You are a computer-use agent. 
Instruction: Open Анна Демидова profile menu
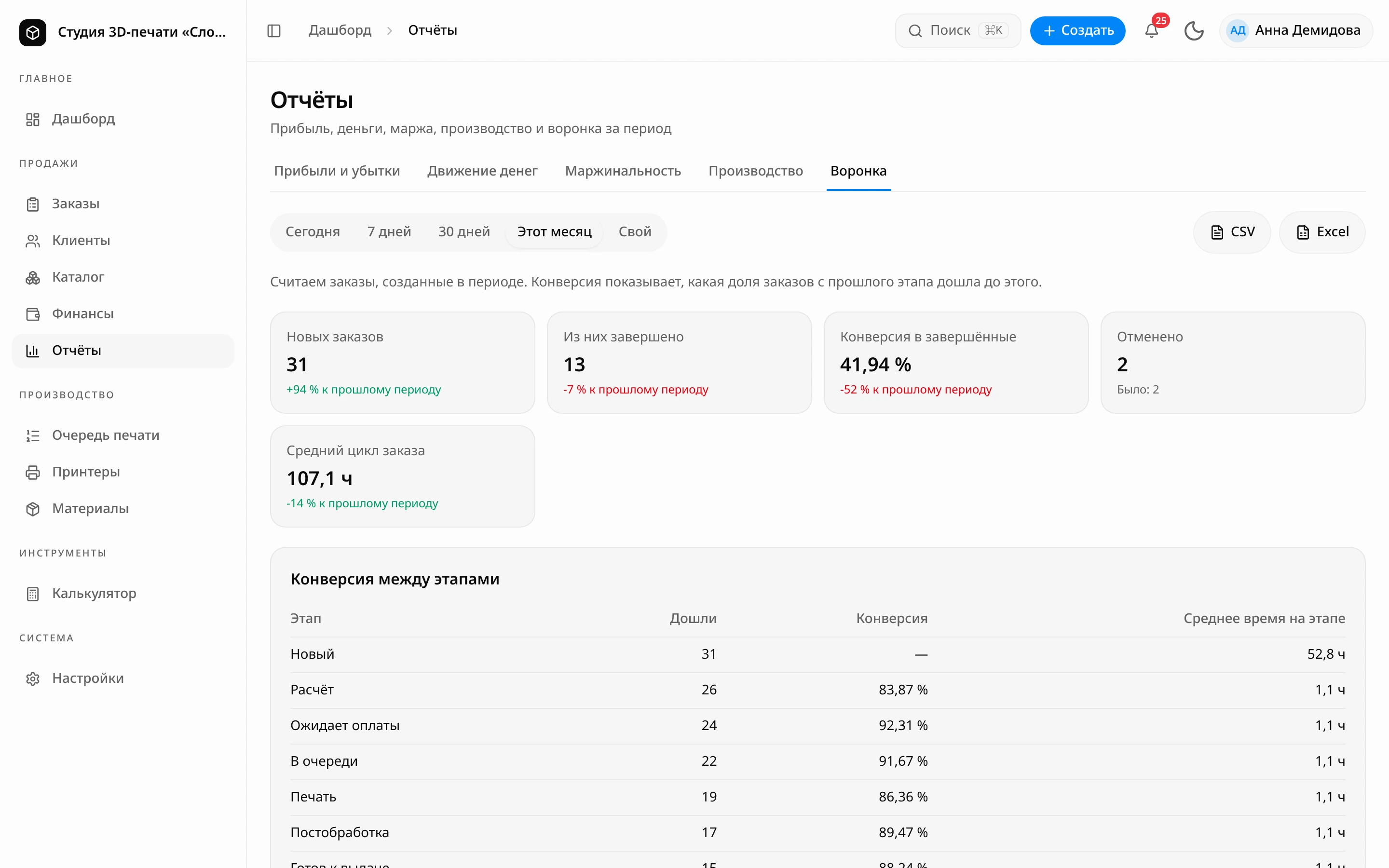click(x=1296, y=30)
